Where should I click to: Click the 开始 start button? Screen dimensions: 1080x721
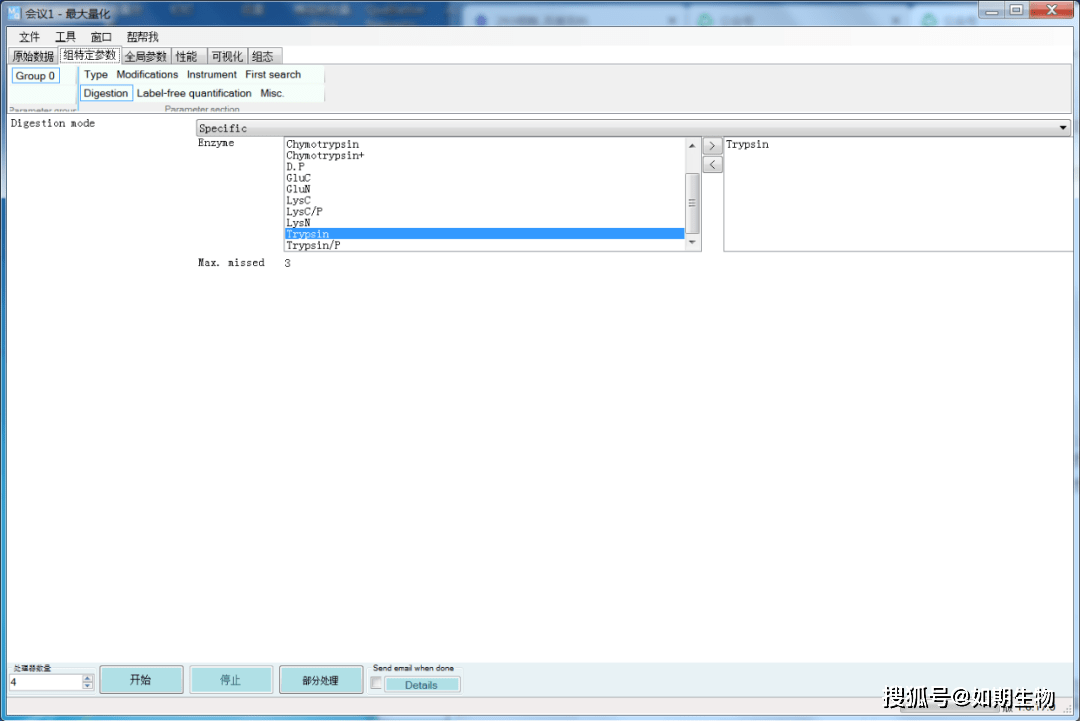141,680
